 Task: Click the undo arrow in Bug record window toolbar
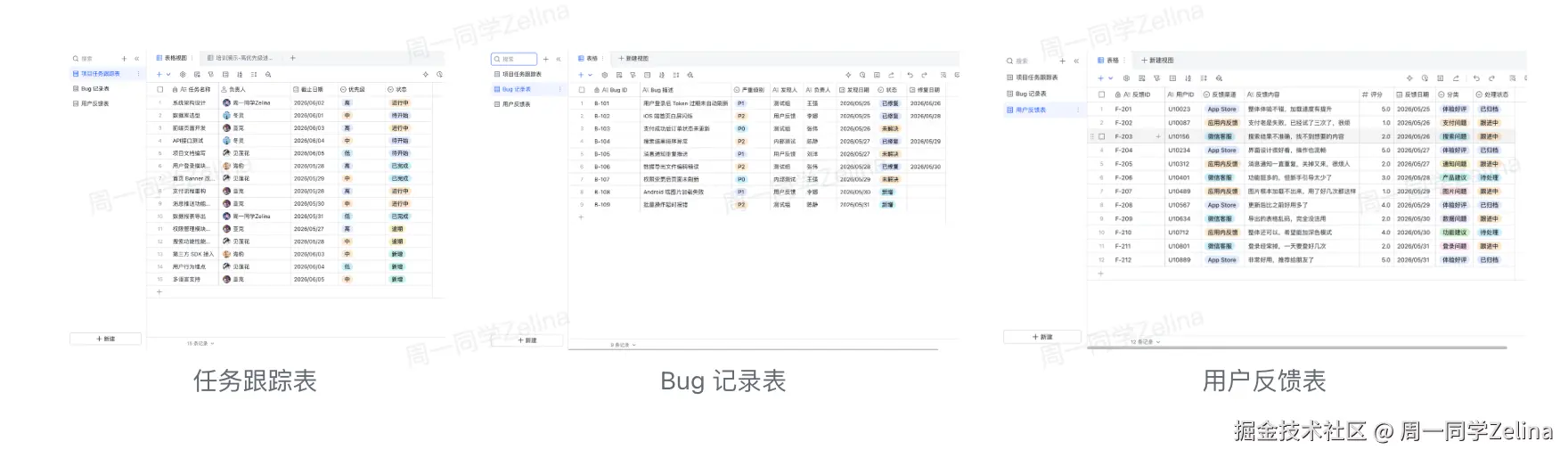[910, 75]
